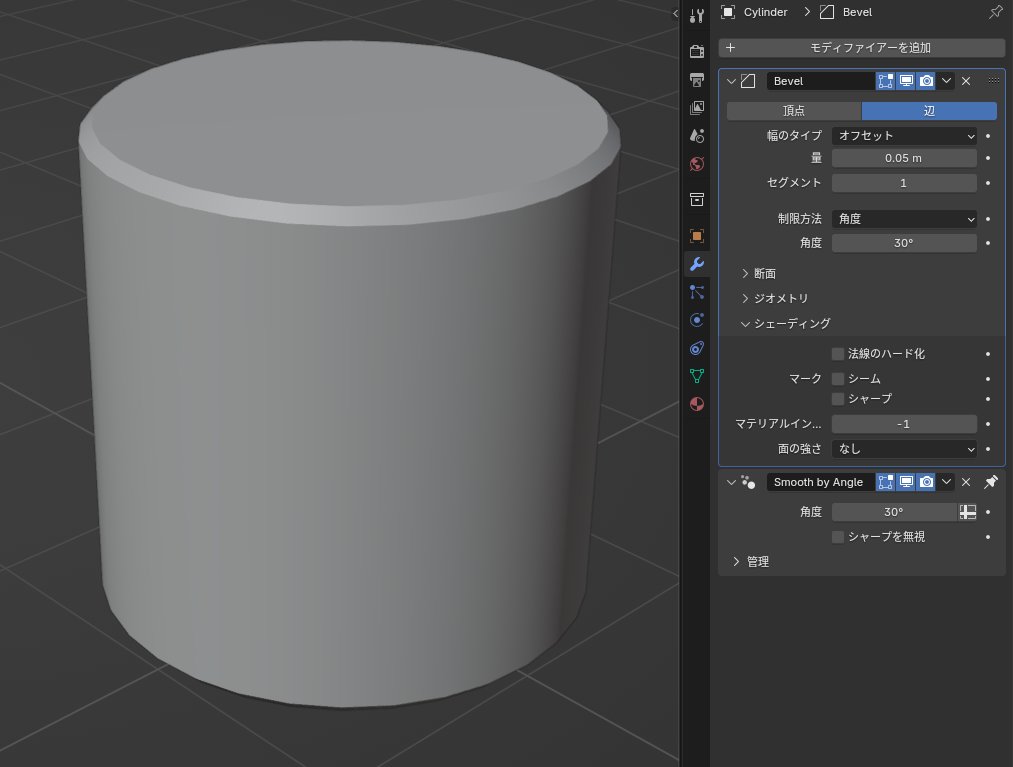Open the Scene properties tab
This screenshot has width=1013, height=767.
point(696,136)
